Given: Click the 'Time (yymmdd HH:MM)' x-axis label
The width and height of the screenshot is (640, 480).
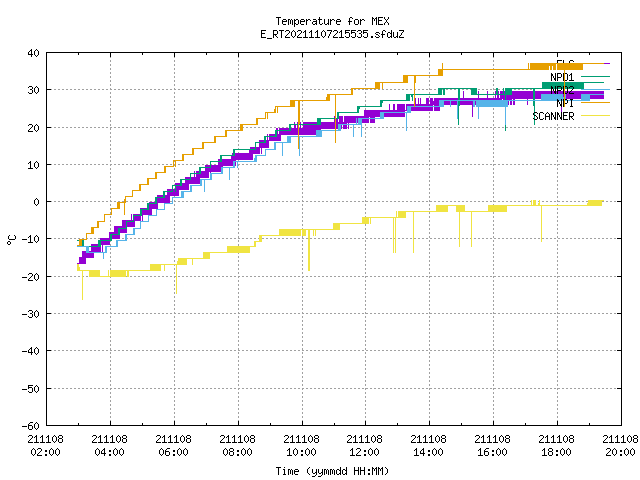Looking at the screenshot, I should tap(332, 471).
